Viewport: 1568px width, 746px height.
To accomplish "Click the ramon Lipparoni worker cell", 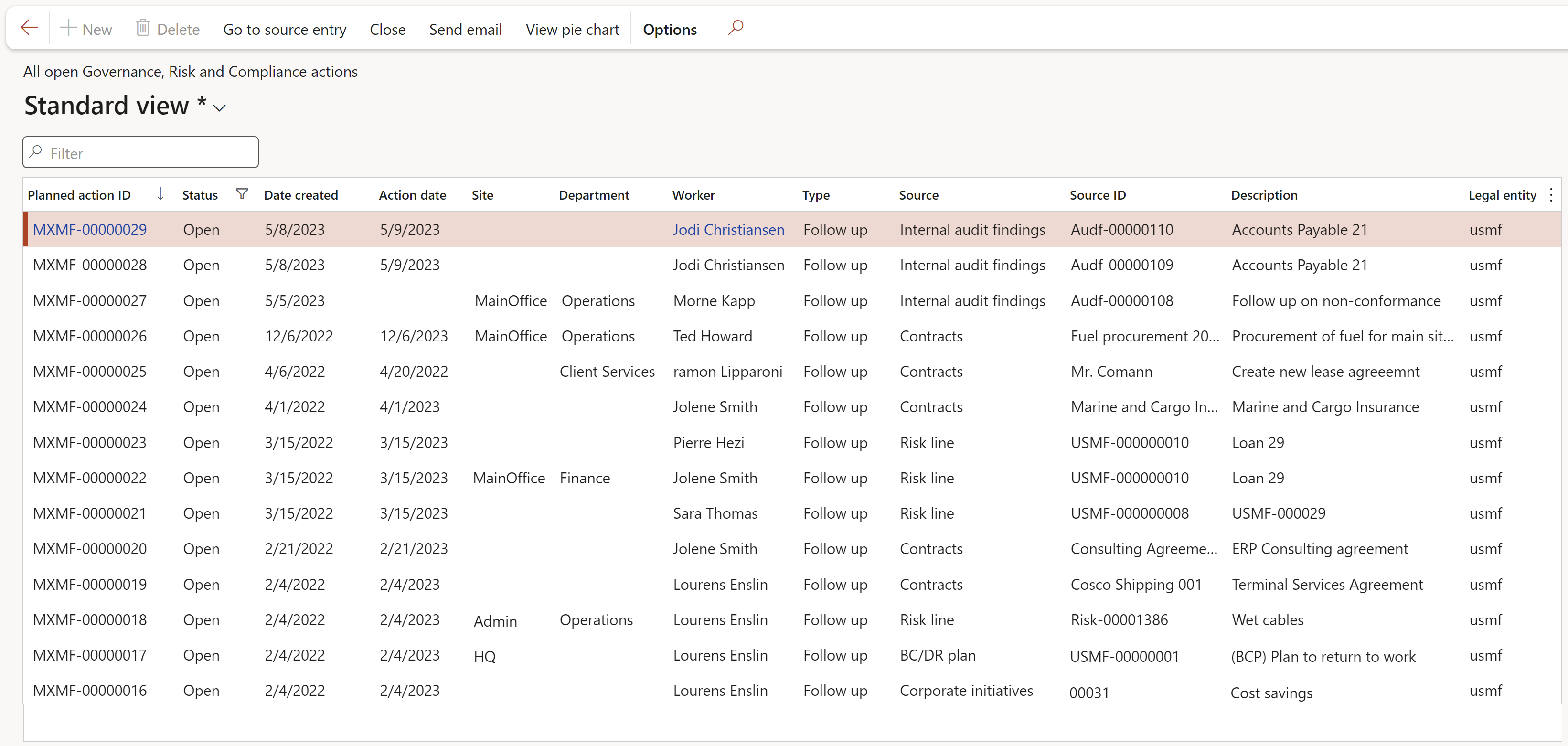I will 728,371.
